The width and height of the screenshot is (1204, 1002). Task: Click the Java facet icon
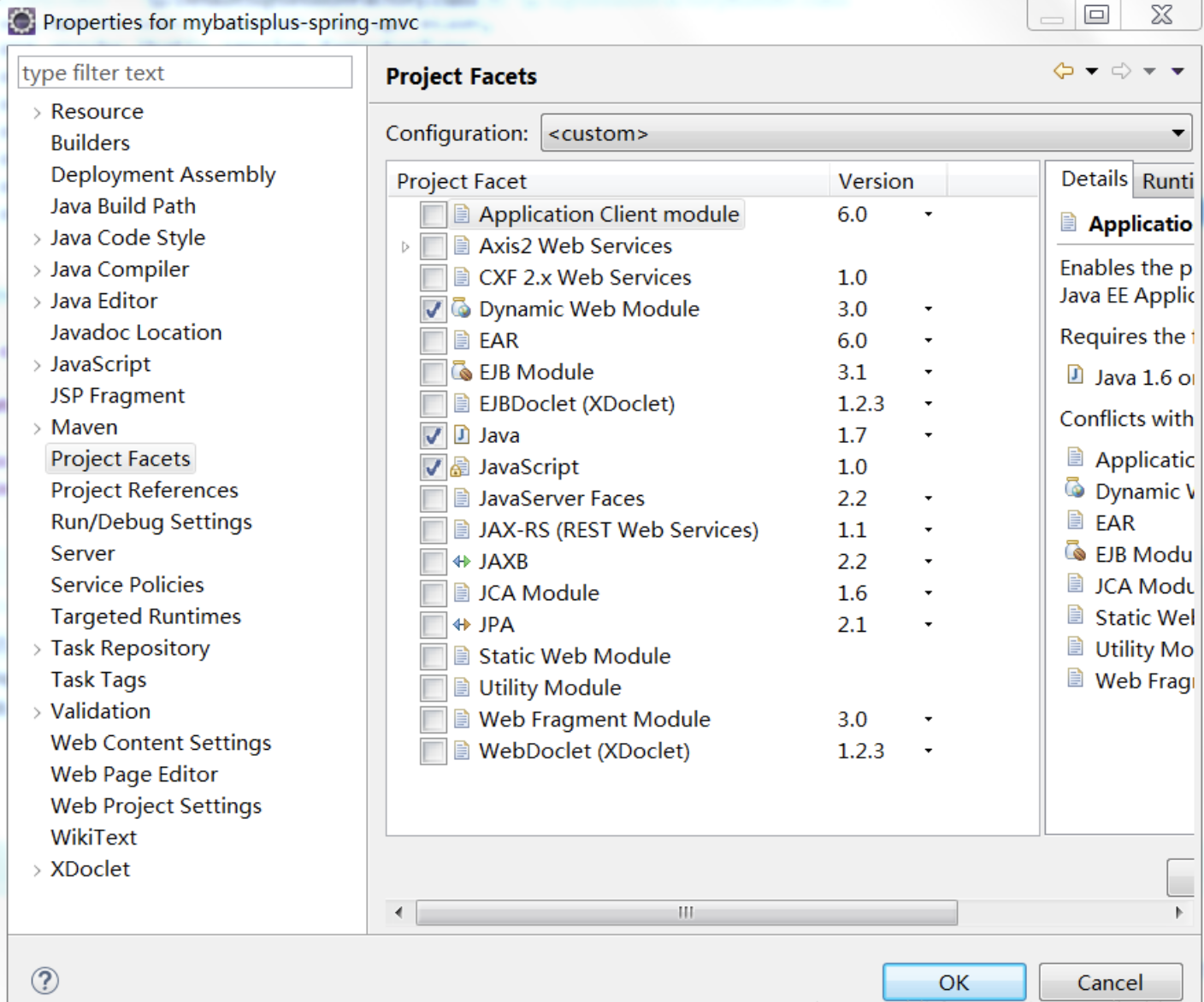[462, 435]
